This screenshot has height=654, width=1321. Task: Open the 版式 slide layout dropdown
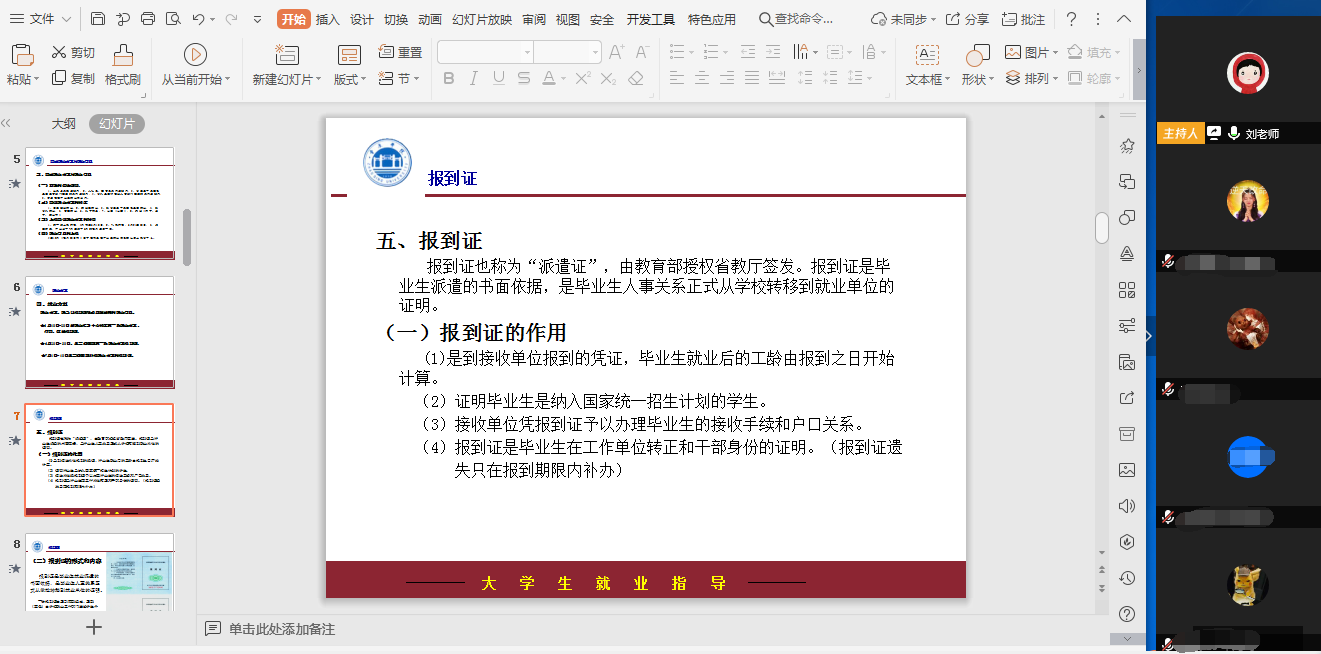[x=346, y=79]
